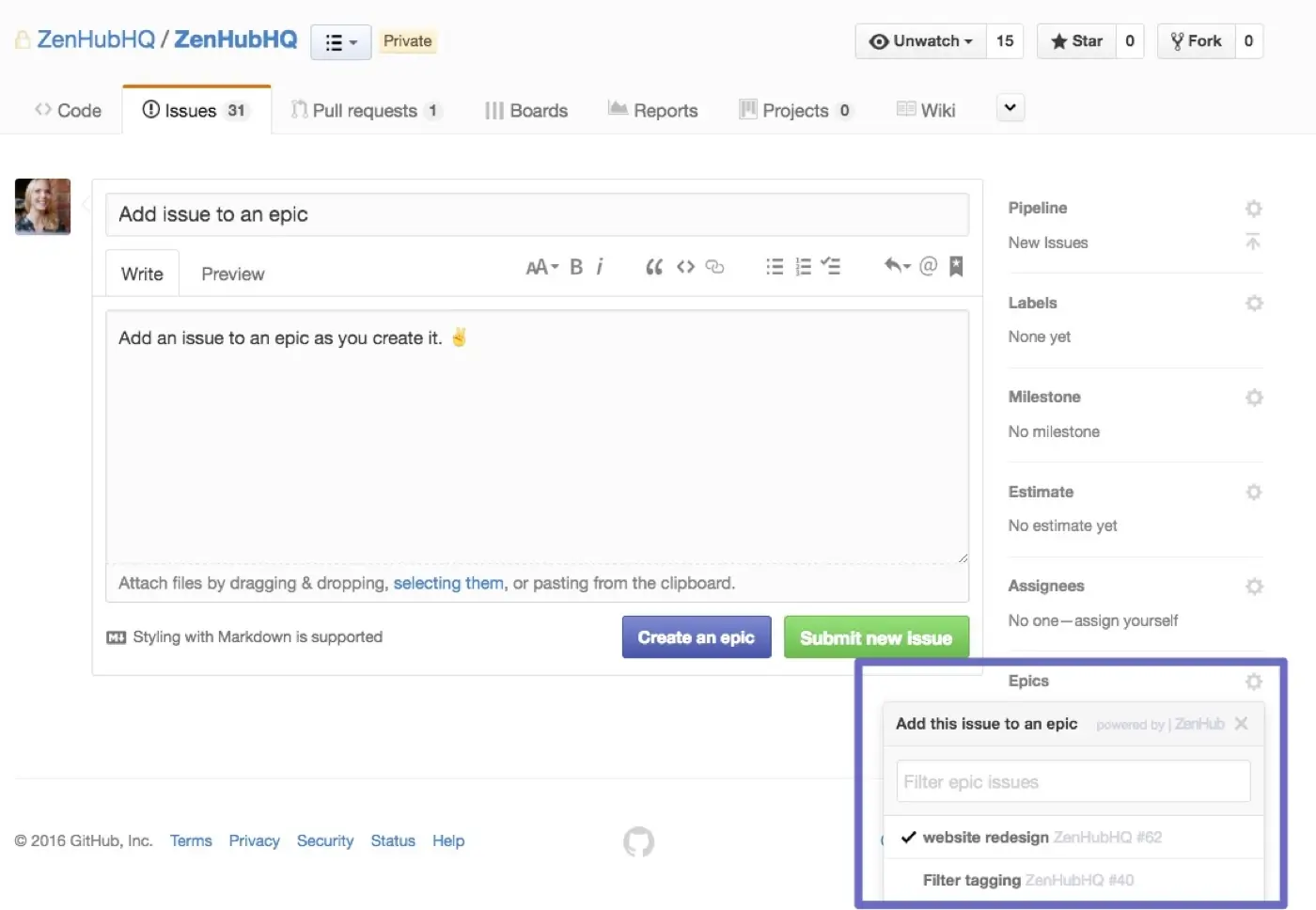The height and width of the screenshot is (910, 1316).
Task: Open the Labels gear settings
Action: tap(1253, 303)
